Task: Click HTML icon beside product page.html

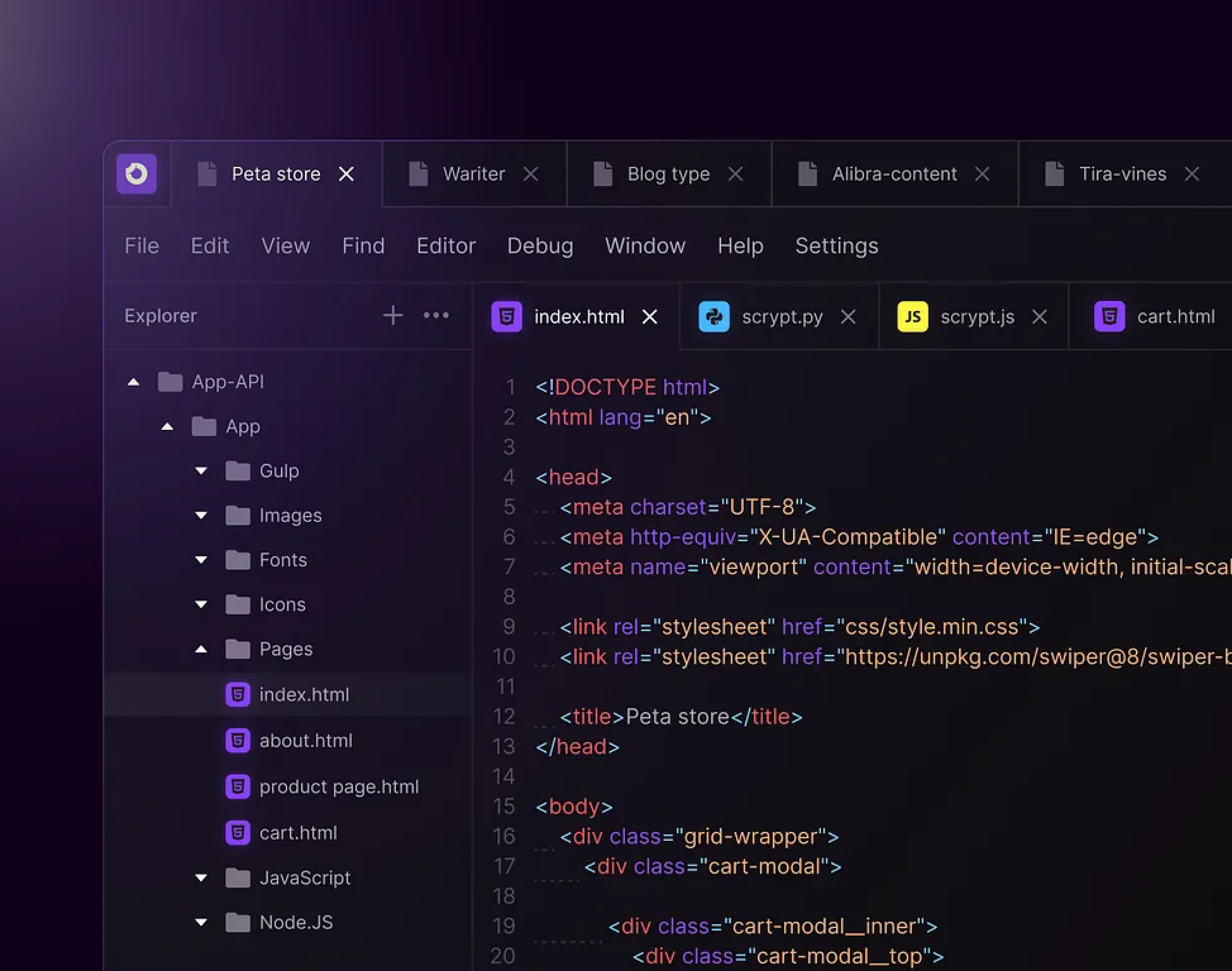Action: pyautogui.click(x=238, y=787)
